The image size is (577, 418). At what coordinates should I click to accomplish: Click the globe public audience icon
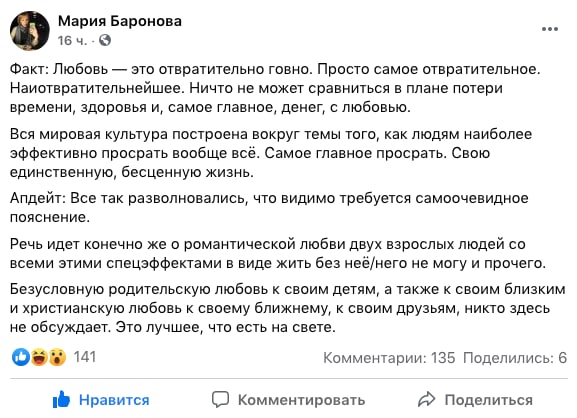coord(105,40)
